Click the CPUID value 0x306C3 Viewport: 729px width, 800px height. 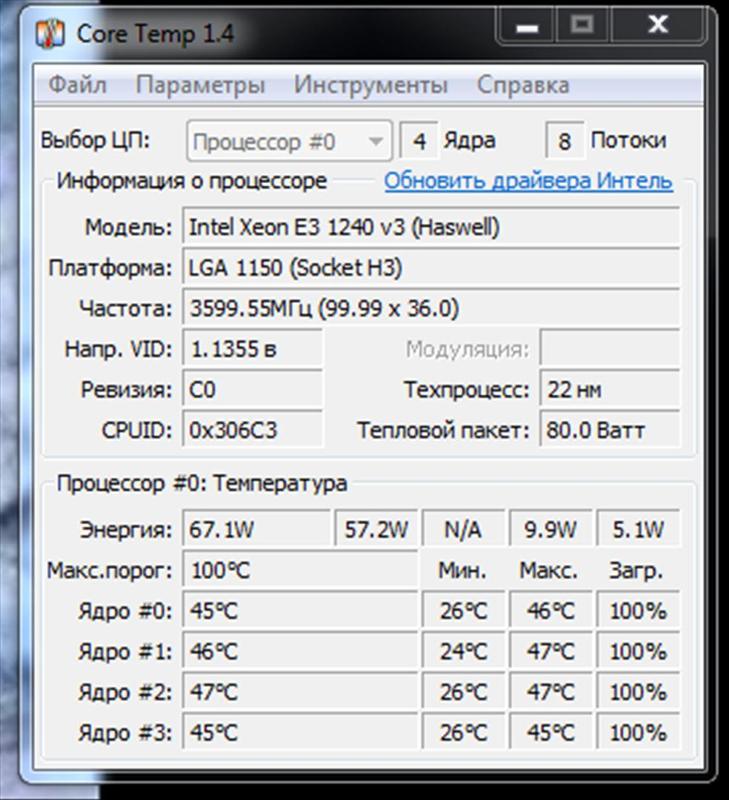[253, 430]
